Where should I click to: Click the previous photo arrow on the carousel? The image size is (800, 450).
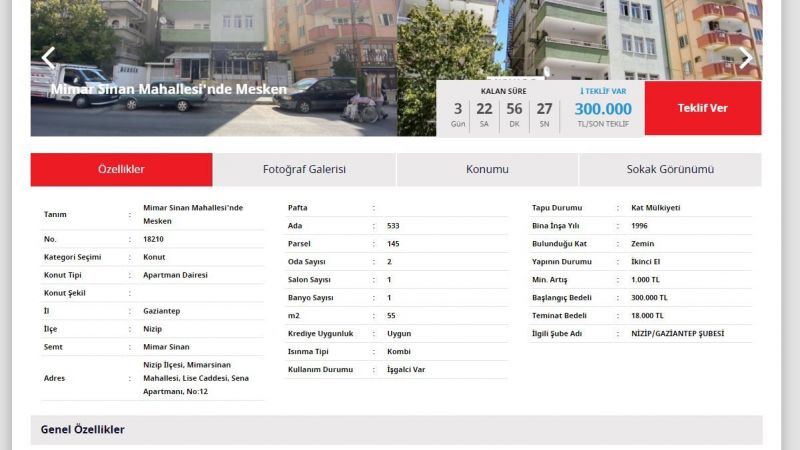coord(48,57)
